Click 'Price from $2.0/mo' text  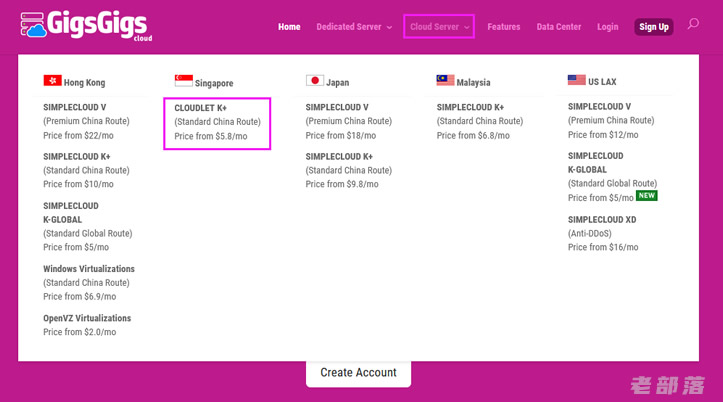[79, 332]
